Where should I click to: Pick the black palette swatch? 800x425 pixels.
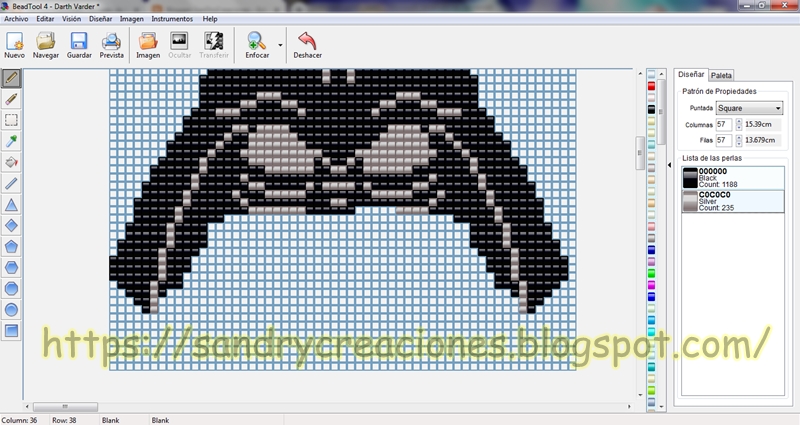pos(652,110)
